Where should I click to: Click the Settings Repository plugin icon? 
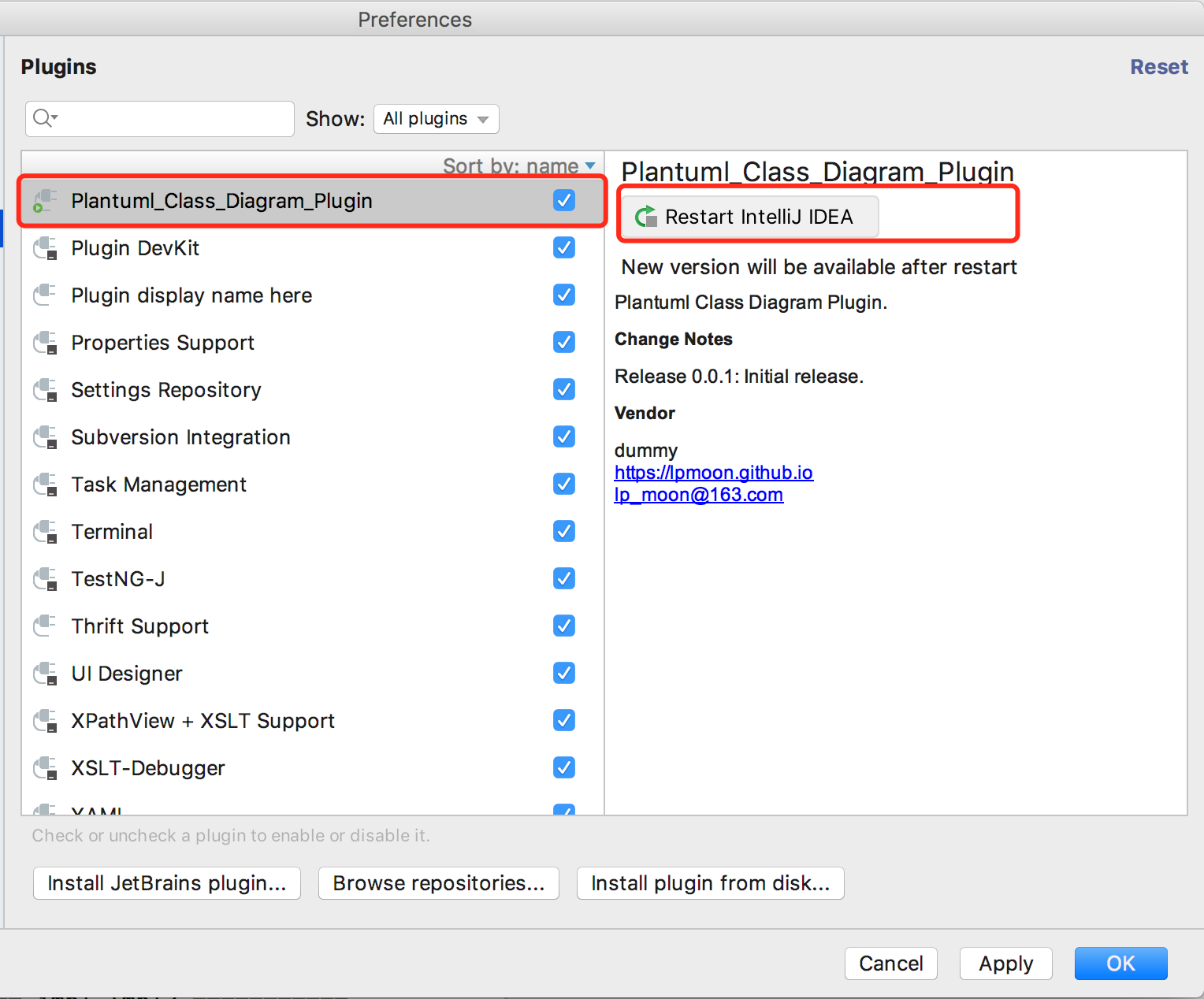pos(45,390)
